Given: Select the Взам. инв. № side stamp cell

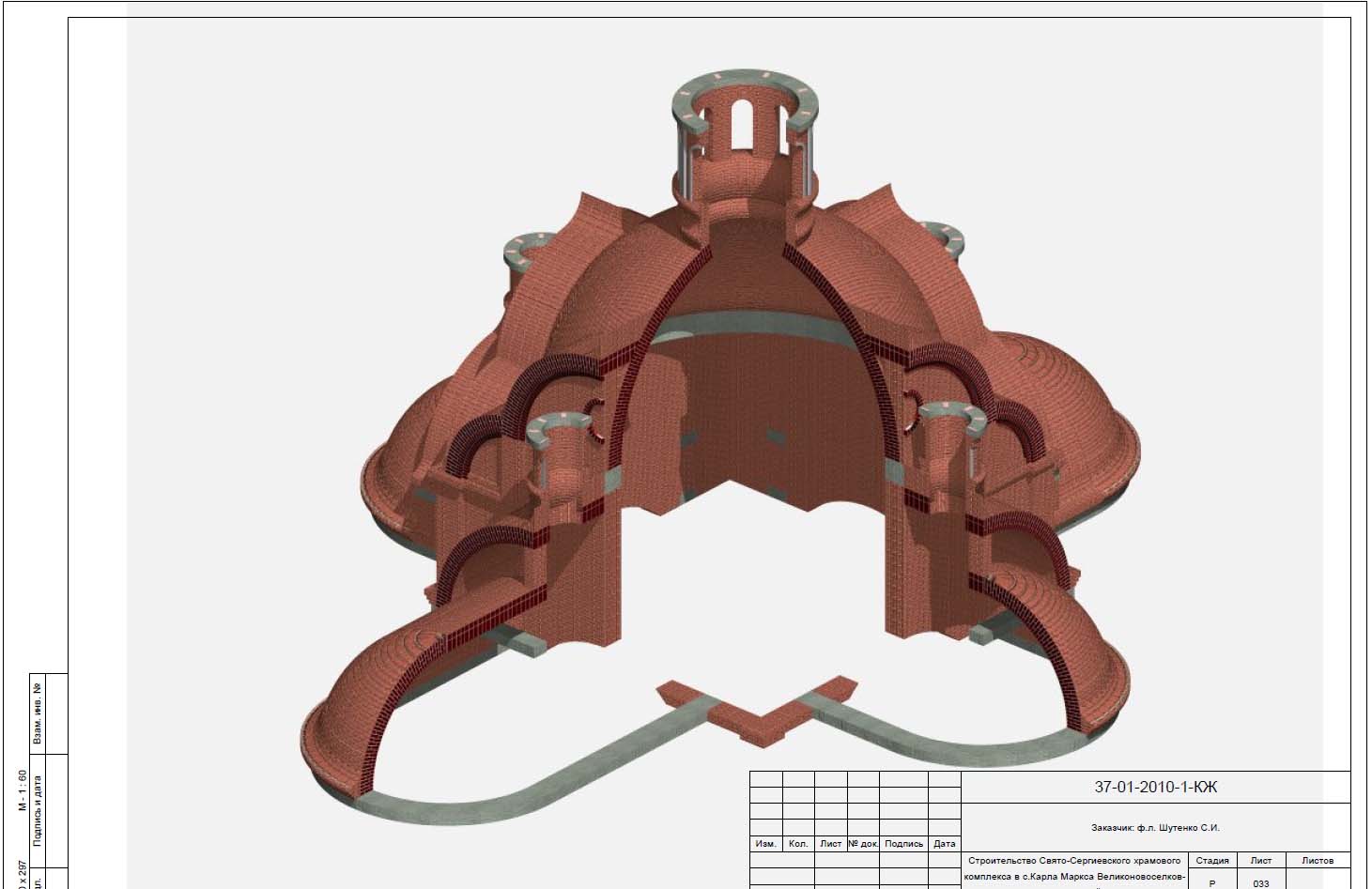Looking at the screenshot, I should (39, 713).
